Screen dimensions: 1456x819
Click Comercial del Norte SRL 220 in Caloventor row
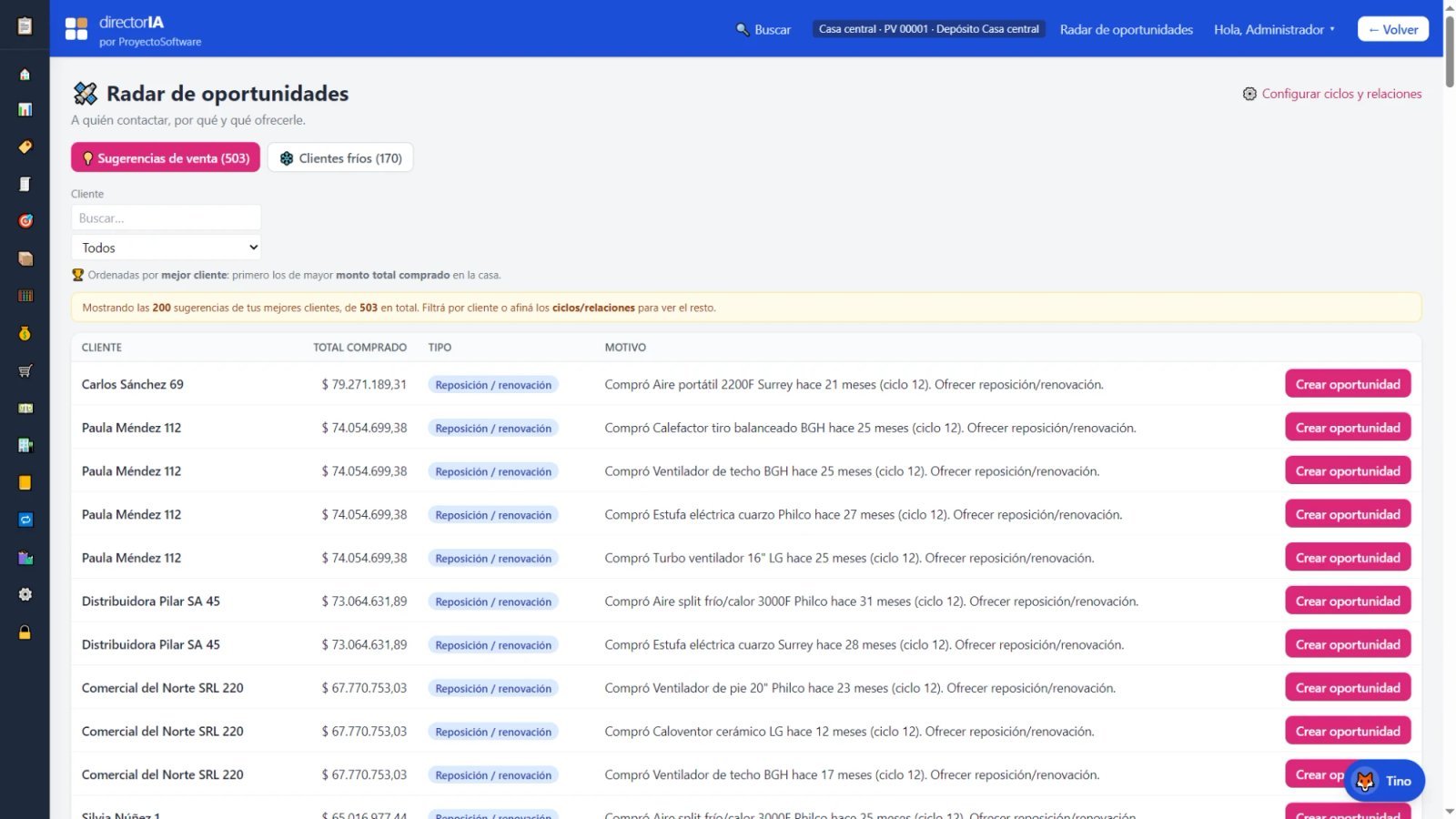(x=162, y=731)
